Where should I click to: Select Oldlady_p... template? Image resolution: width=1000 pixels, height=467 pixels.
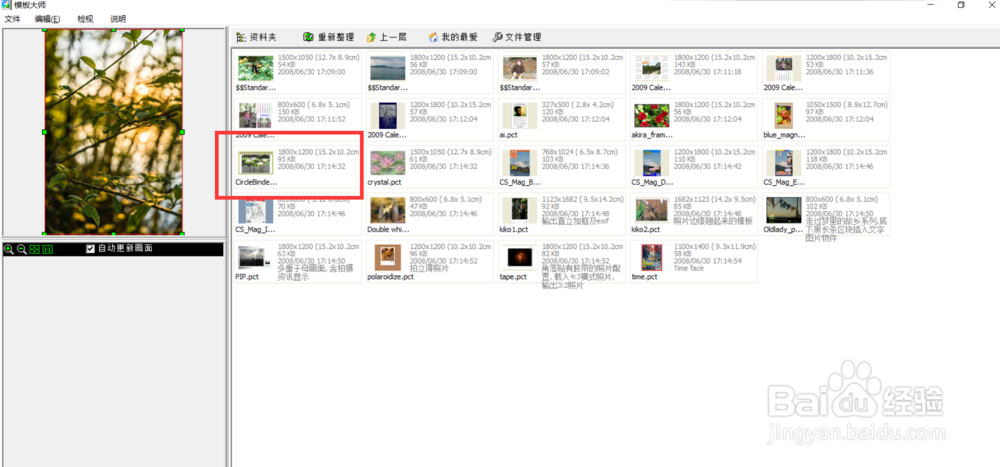click(826, 214)
